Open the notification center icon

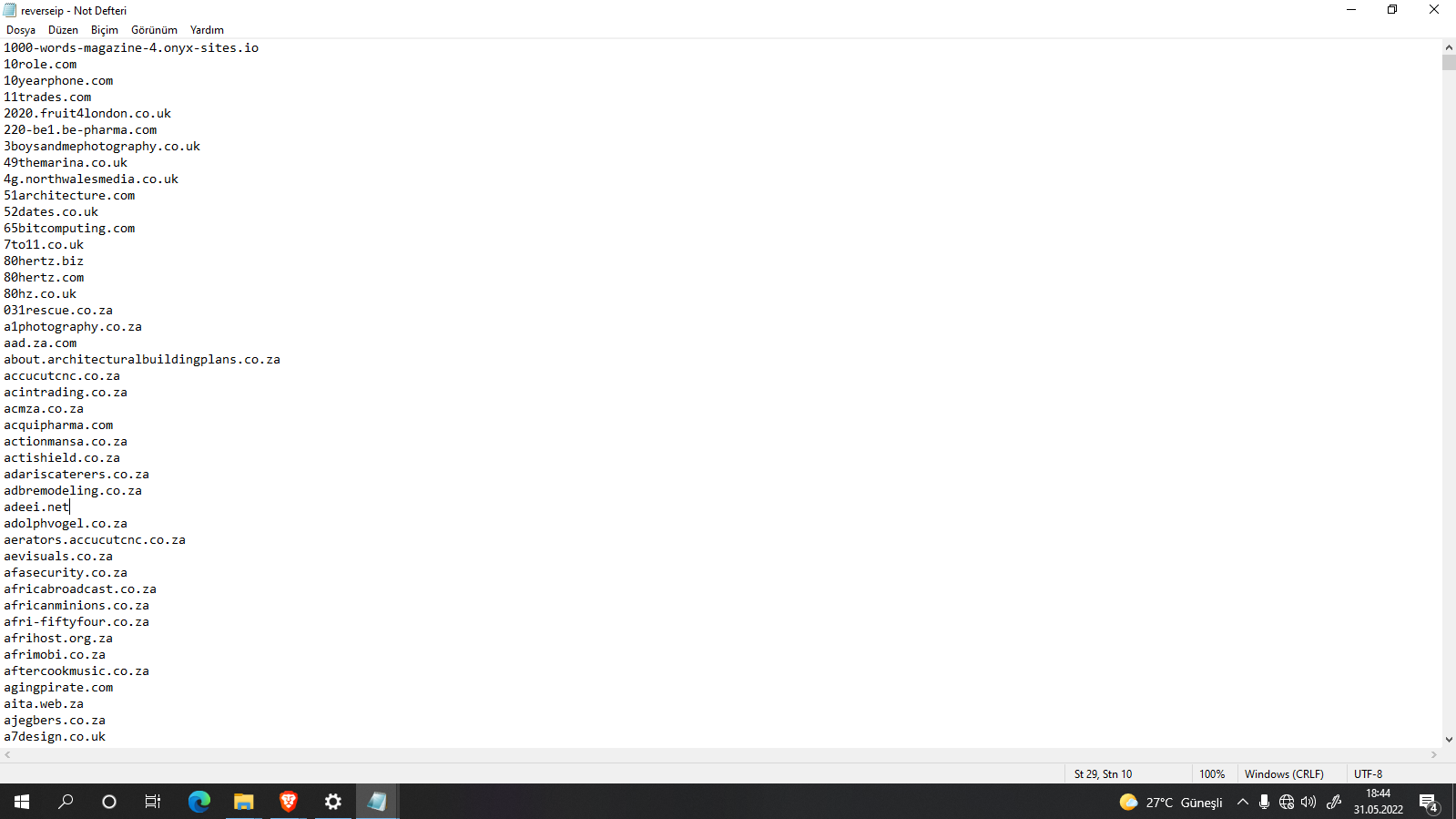1428,803
